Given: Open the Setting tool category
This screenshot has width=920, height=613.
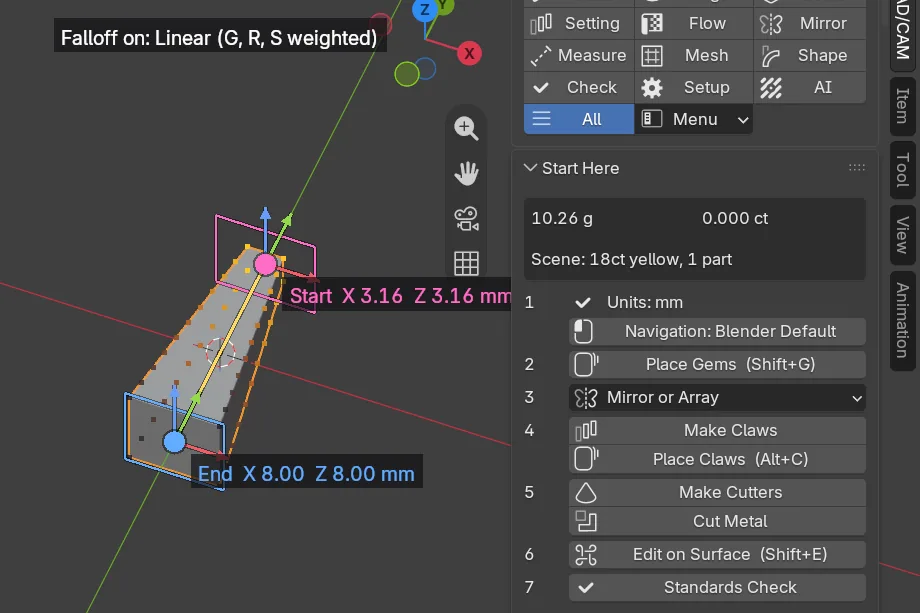Looking at the screenshot, I should click(x=579, y=23).
